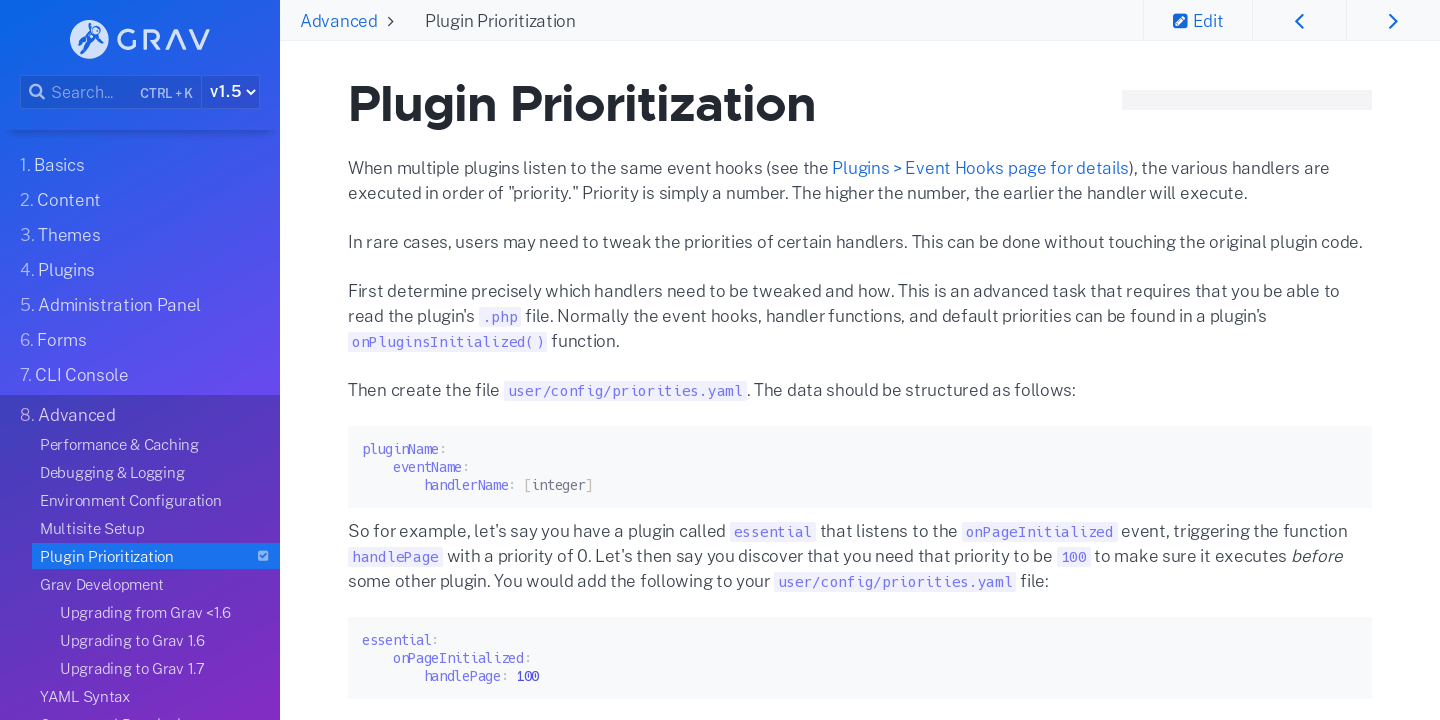Select the Performance & Caching page
1440x720 pixels.
click(119, 444)
